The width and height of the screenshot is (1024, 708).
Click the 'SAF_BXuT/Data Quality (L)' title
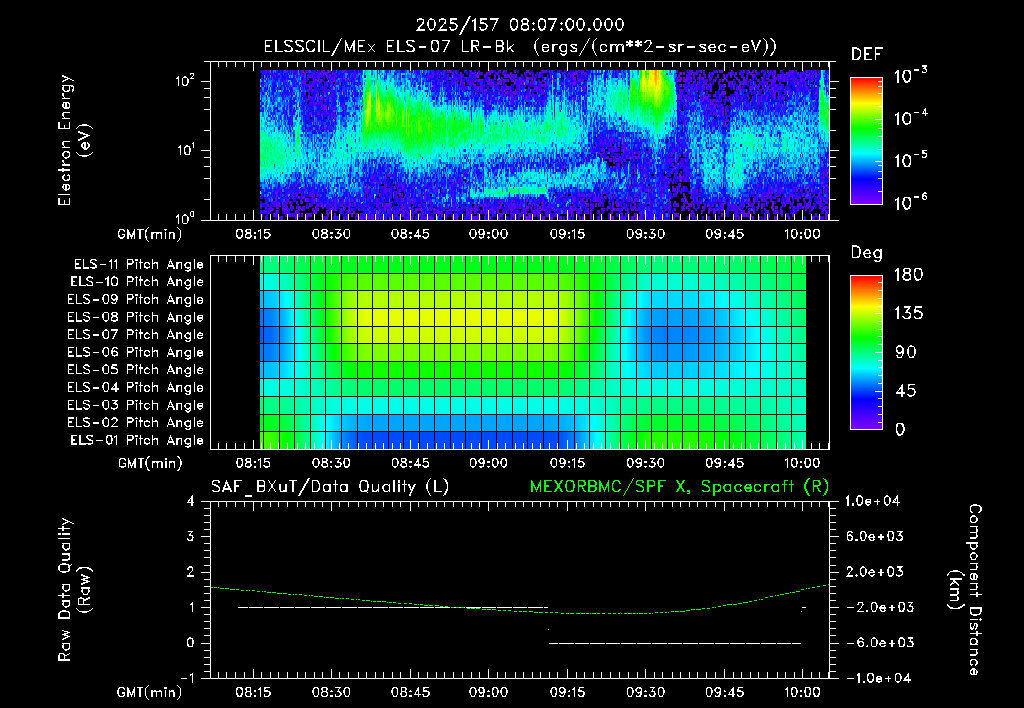coord(330,487)
